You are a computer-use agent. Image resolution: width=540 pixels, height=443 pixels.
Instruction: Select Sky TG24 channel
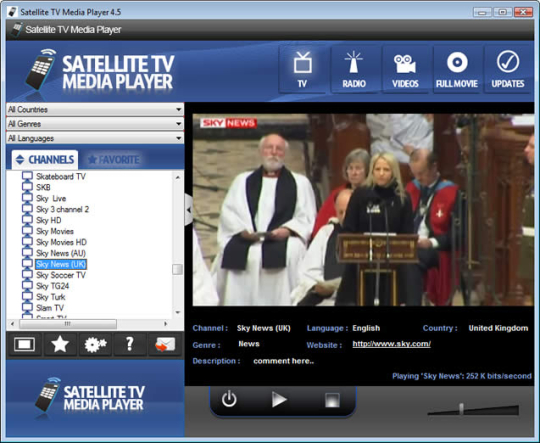[52, 286]
